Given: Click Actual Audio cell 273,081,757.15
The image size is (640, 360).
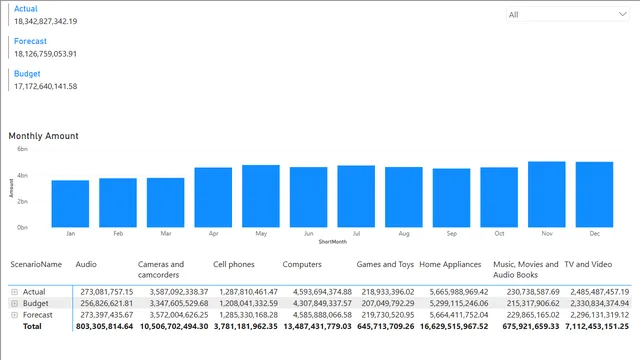Looking at the screenshot, I should (x=107, y=292).
